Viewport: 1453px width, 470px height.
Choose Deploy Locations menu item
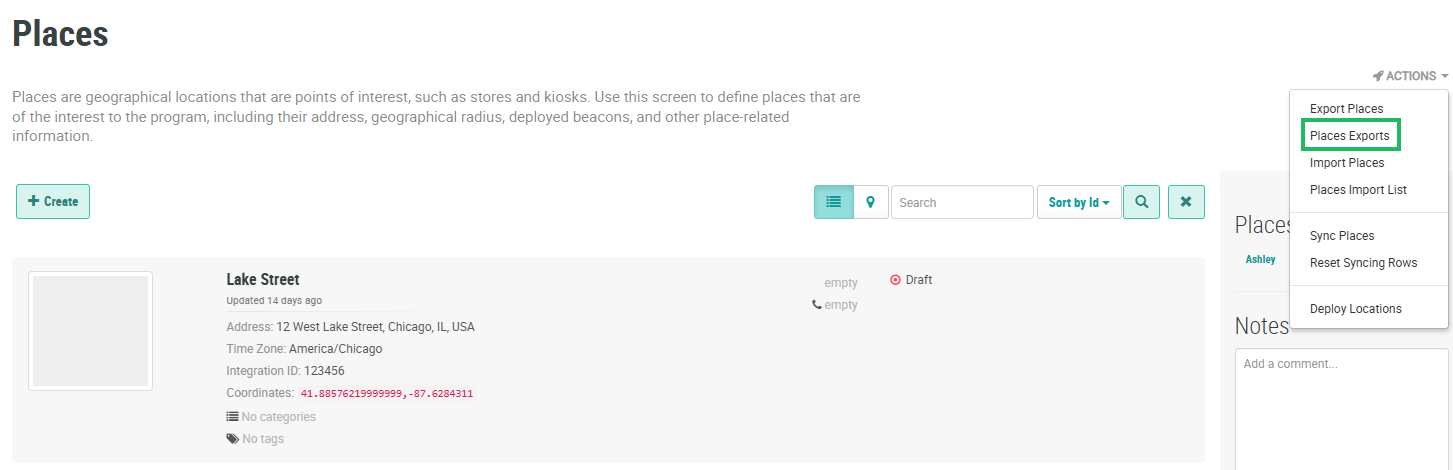coord(1355,309)
